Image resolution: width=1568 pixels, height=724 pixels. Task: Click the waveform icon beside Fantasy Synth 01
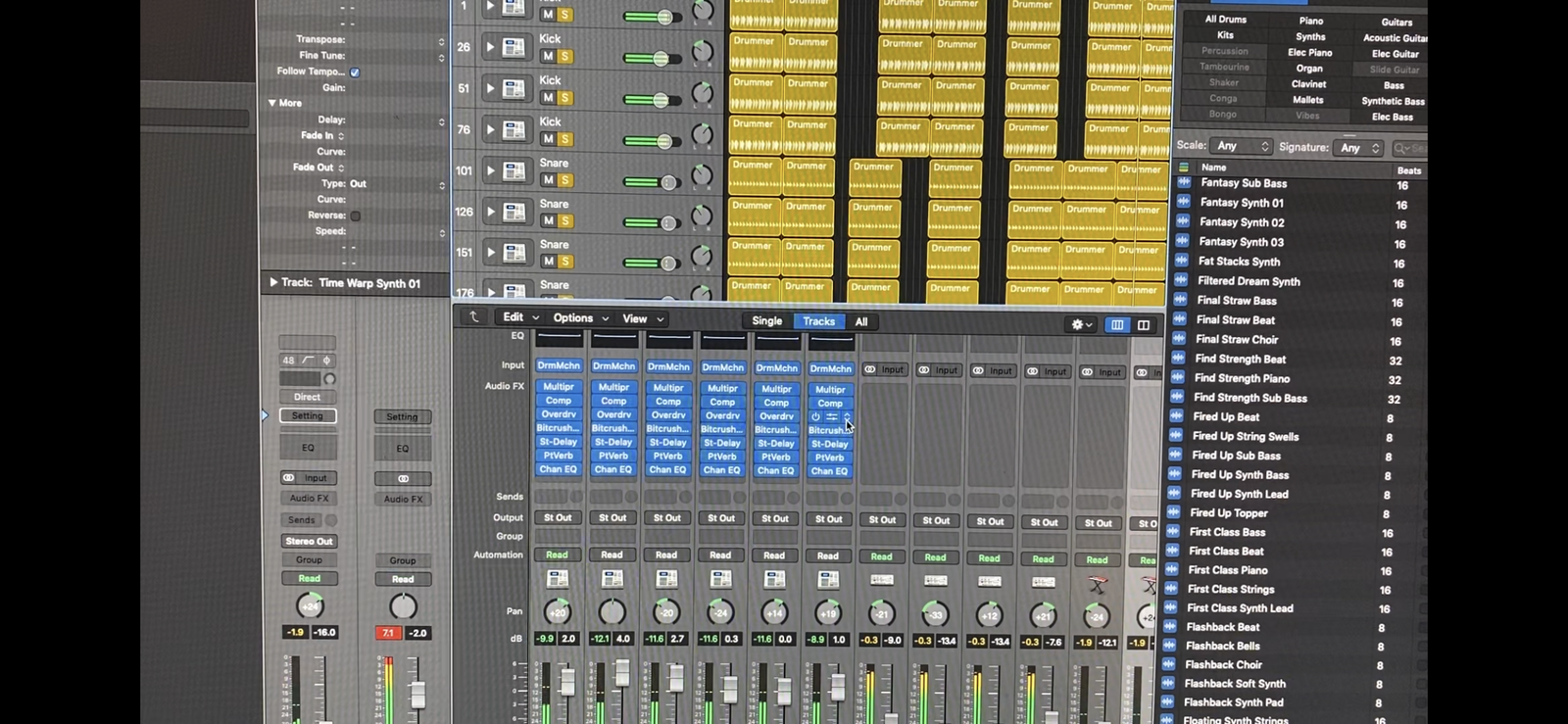[x=1183, y=202]
